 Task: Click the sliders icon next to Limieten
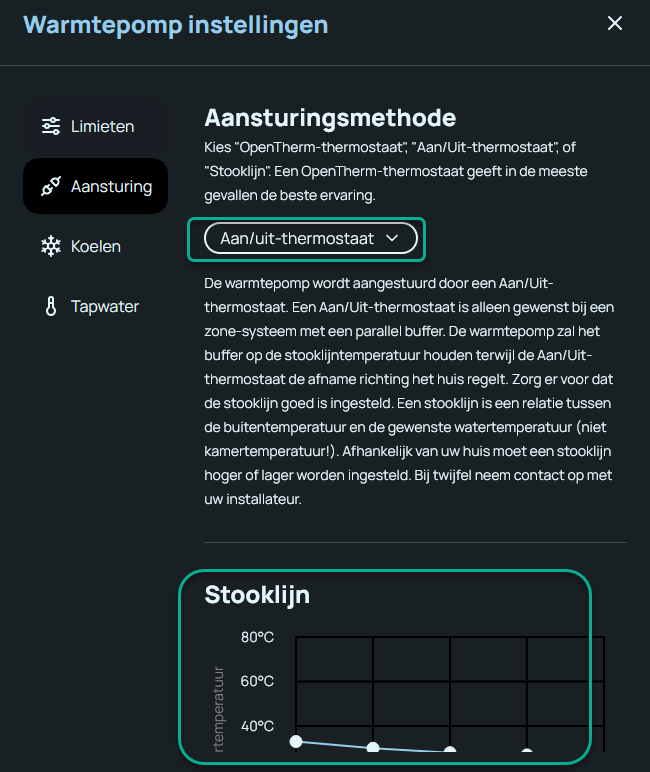51,127
